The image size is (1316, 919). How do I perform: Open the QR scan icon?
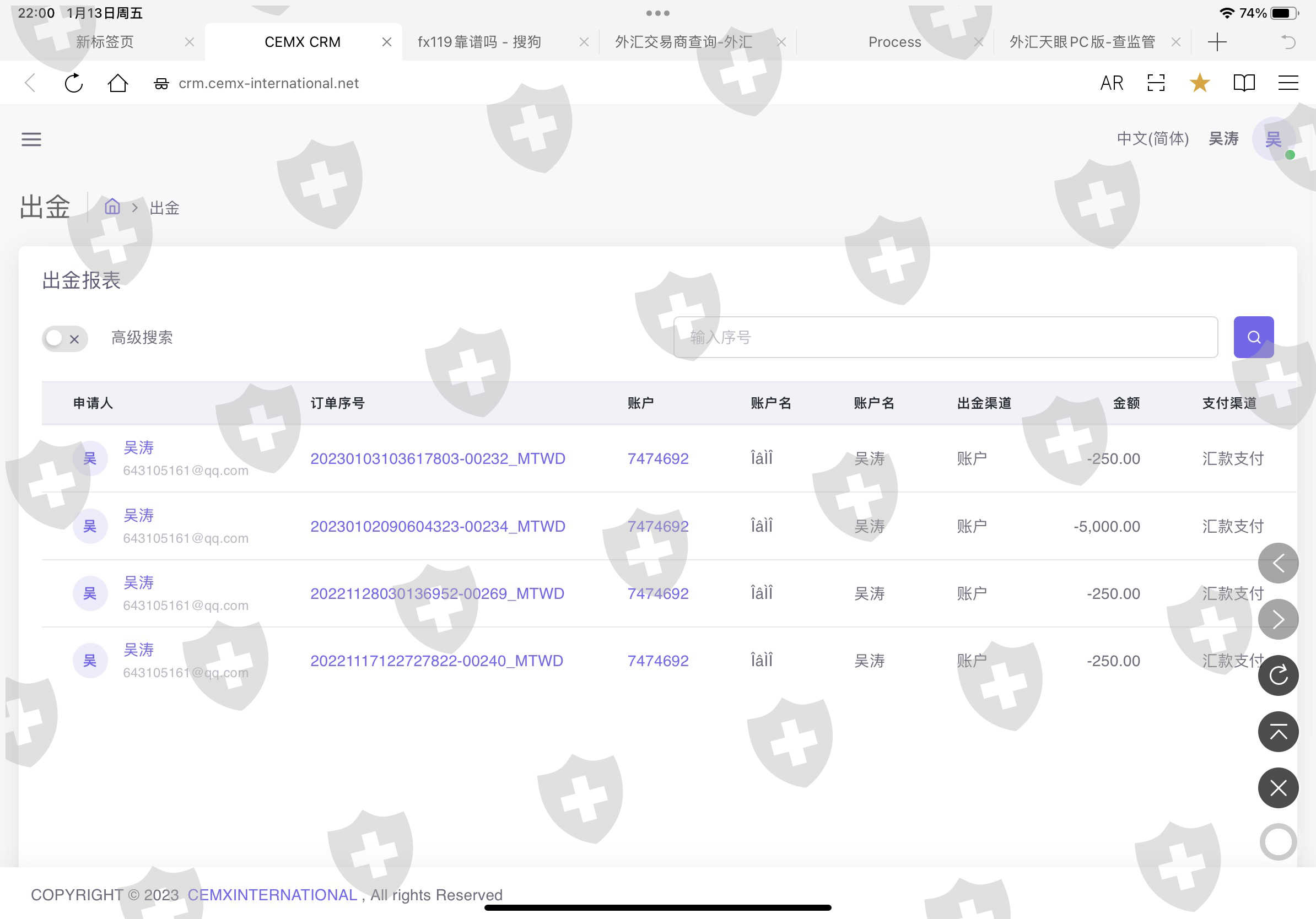tap(1156, 83)
